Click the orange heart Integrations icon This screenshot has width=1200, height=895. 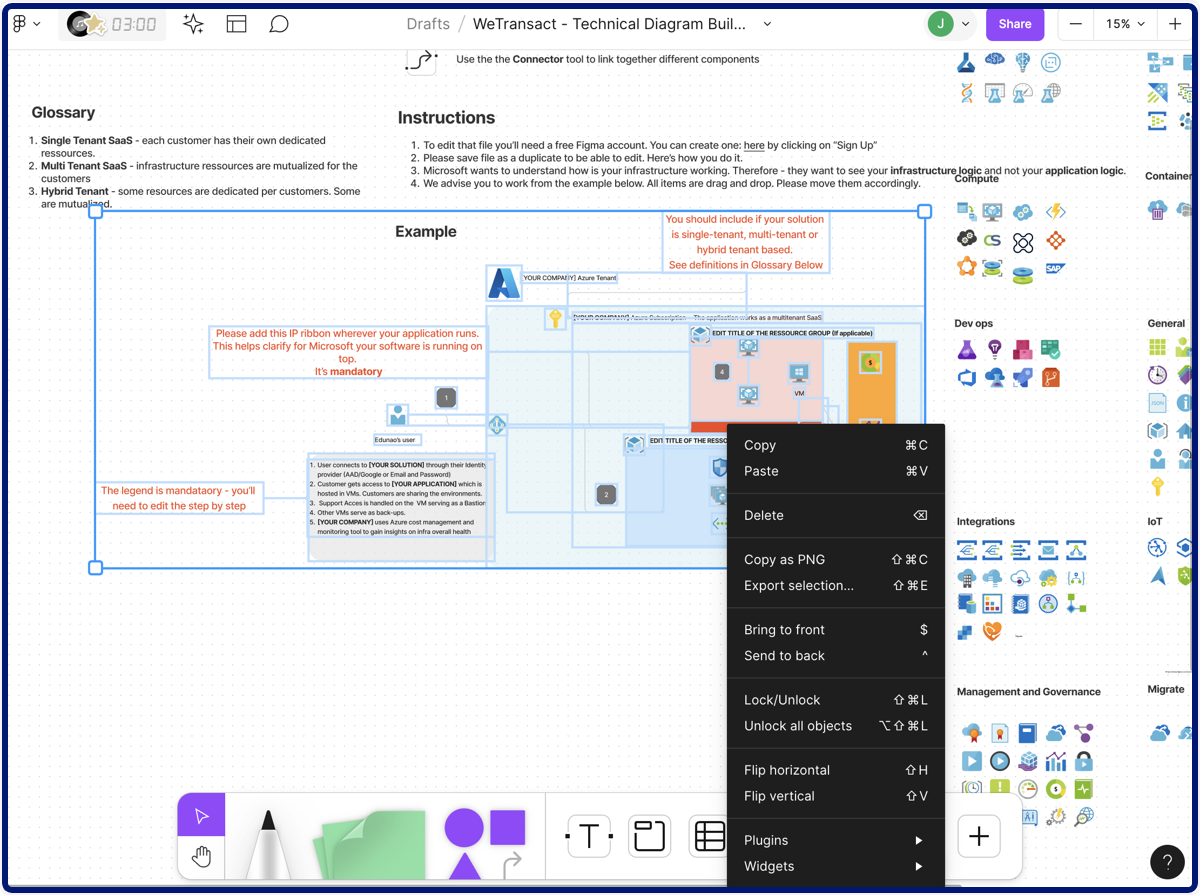pyautogui.click(x=992, y=631)
